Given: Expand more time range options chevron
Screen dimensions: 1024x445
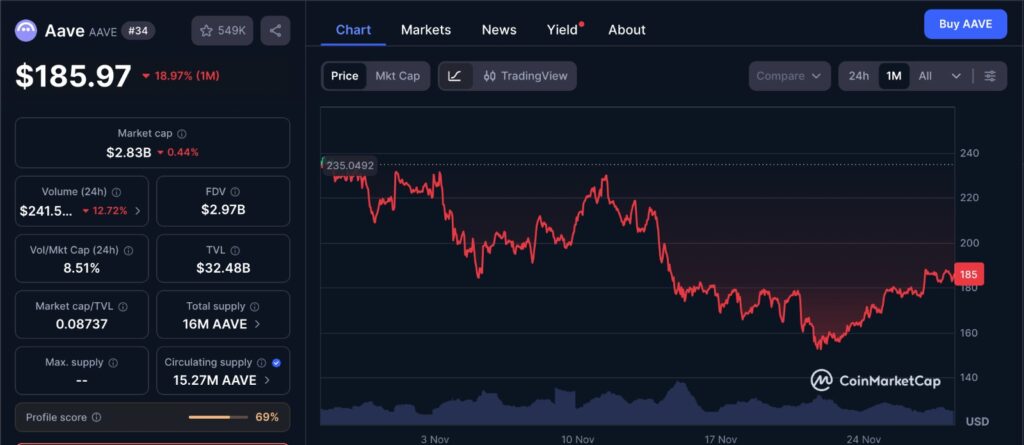Looking at the screenshot, I should pyautogui.click(x=956, y=76).
